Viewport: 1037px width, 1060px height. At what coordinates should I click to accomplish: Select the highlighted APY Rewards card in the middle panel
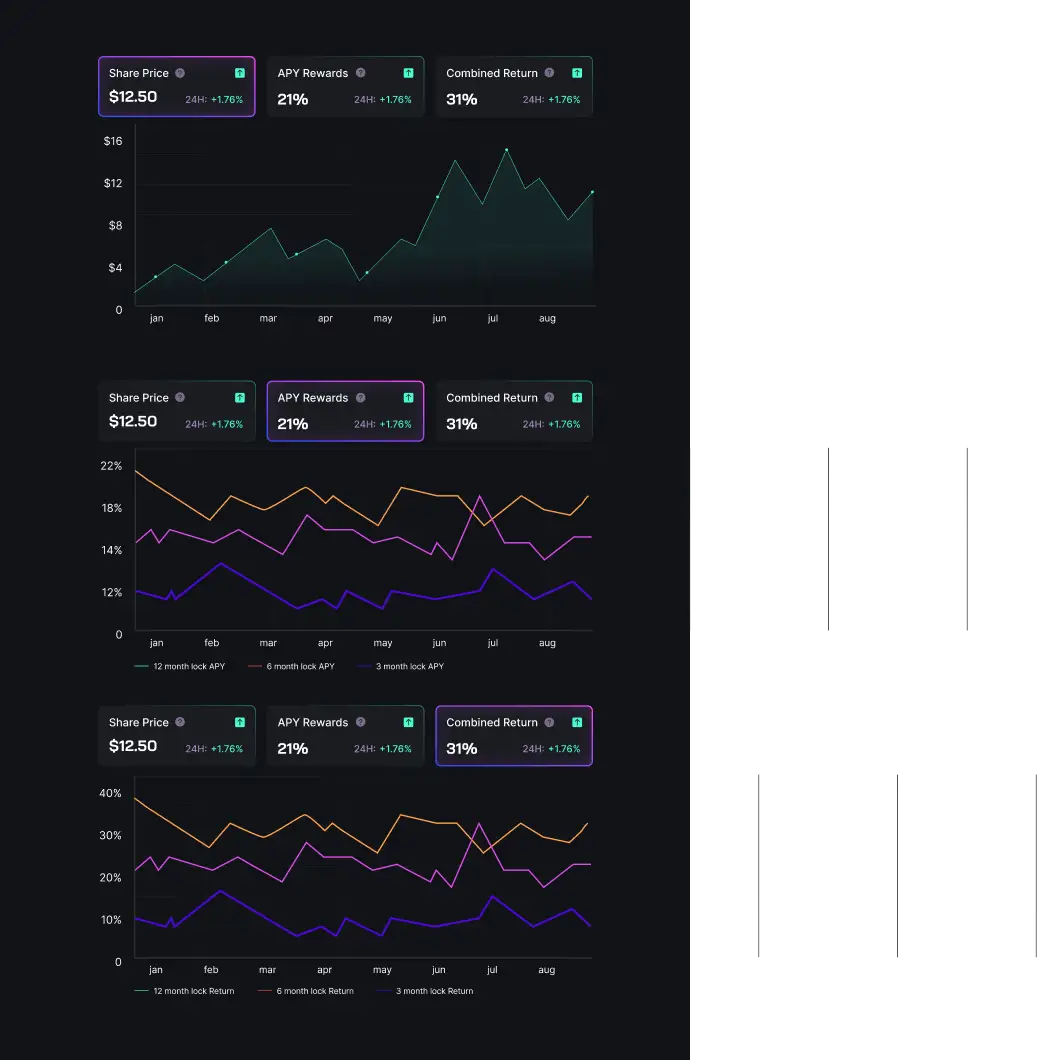click(345, 411)
